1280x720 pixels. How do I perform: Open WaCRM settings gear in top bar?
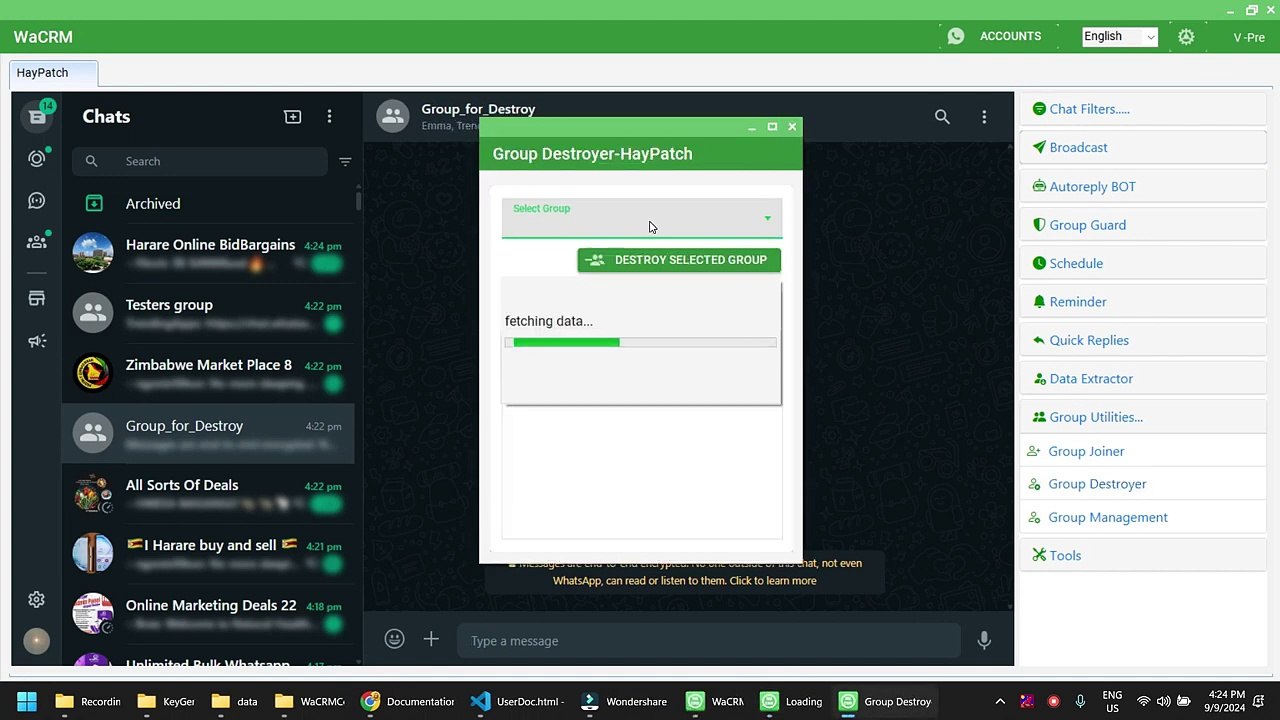1186,36
